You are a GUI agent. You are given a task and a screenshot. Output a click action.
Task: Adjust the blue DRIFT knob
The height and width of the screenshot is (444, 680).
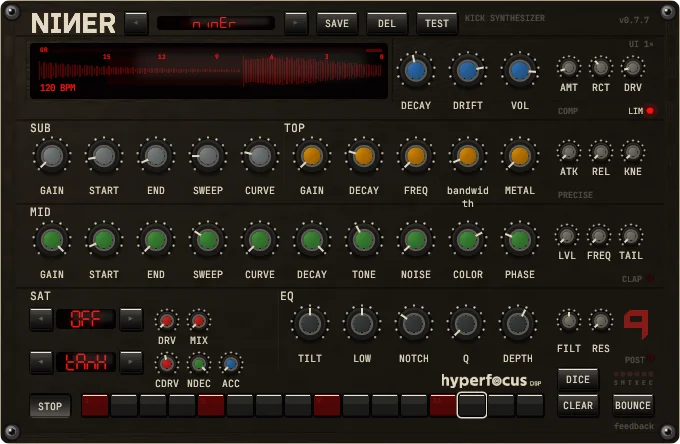coord(468,71)
